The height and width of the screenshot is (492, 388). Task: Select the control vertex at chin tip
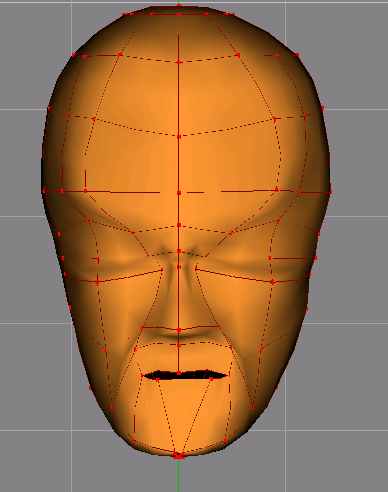[178, 455]
